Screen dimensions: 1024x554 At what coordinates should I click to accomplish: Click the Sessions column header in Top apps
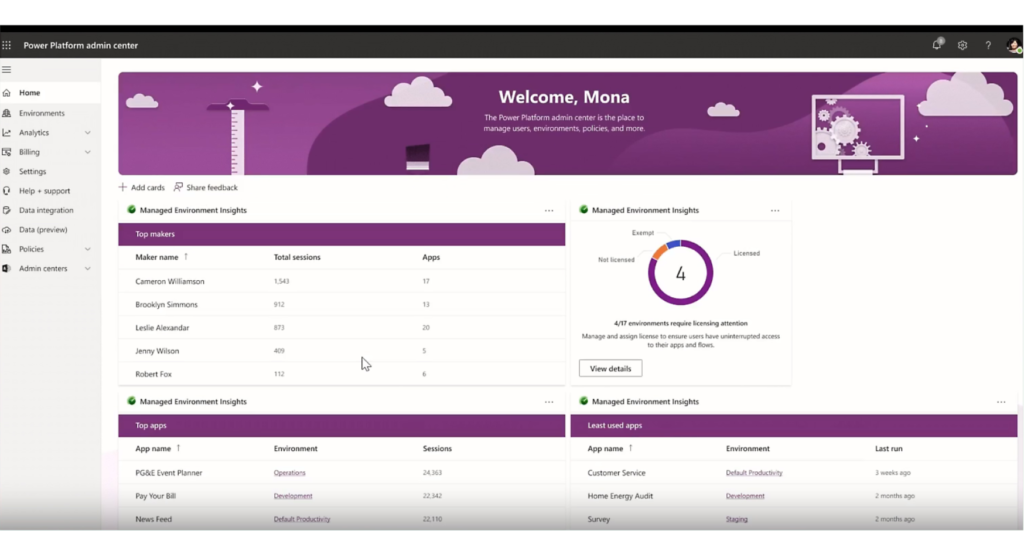click(437, 449)
